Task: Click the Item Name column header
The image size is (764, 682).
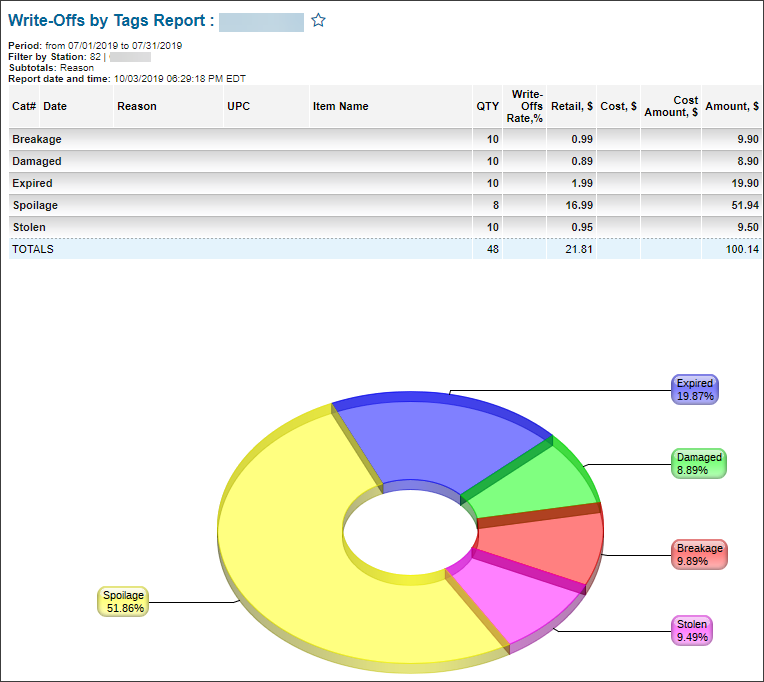Action: [x=340, y=106]
